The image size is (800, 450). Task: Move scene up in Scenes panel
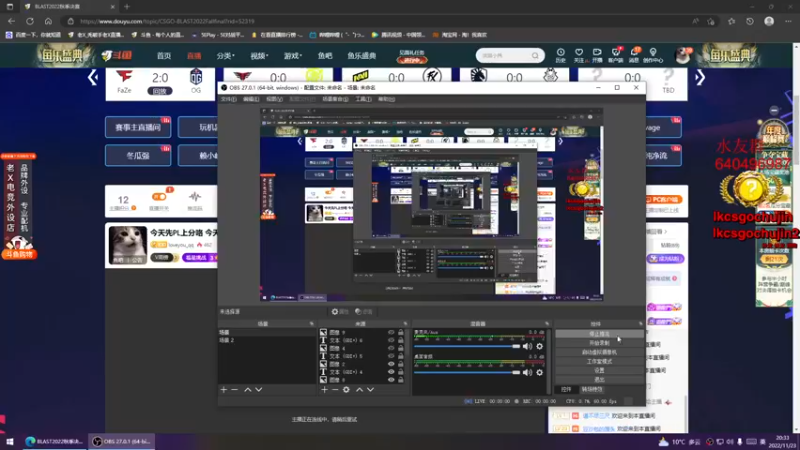click(247, 390)
